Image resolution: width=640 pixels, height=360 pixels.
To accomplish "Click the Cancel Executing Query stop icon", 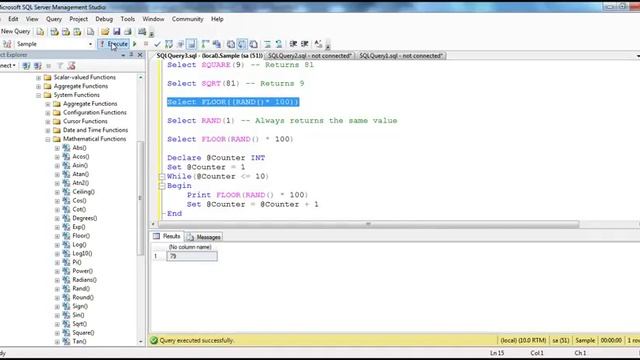I will tap(146, 44).
